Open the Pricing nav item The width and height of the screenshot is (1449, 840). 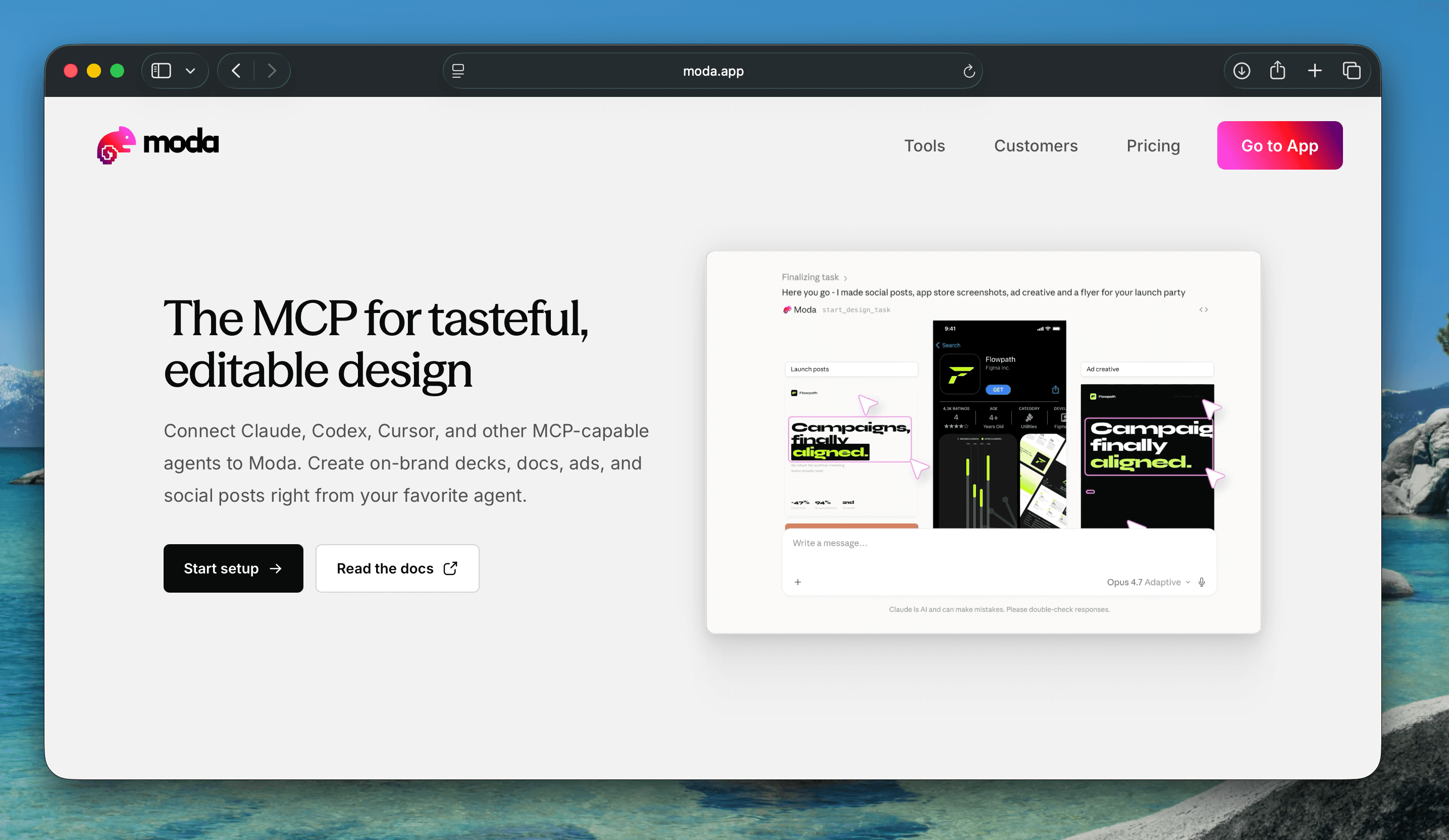click(x=1153, y=145)
